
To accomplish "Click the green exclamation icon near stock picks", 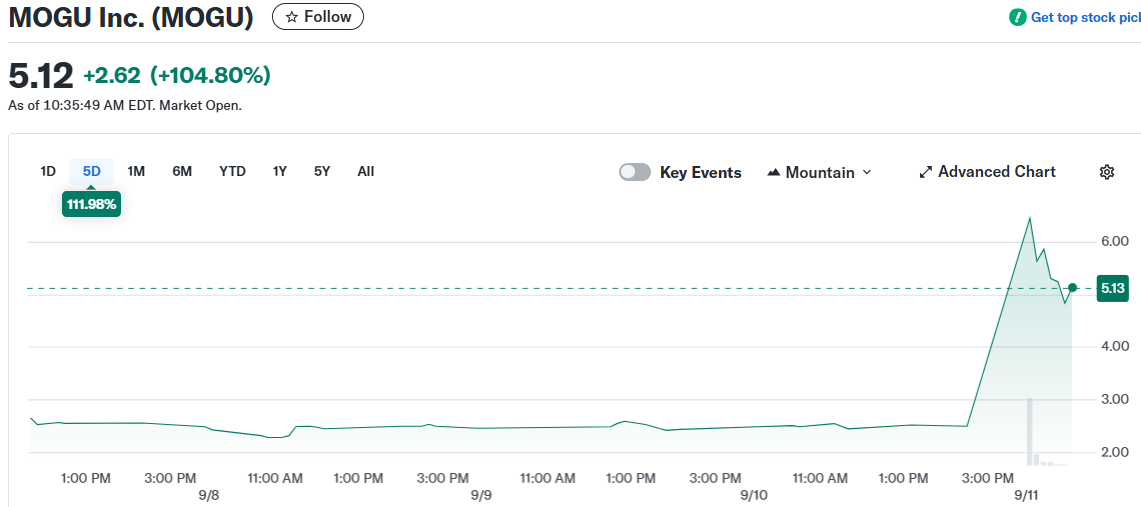I will [1017, 17].
